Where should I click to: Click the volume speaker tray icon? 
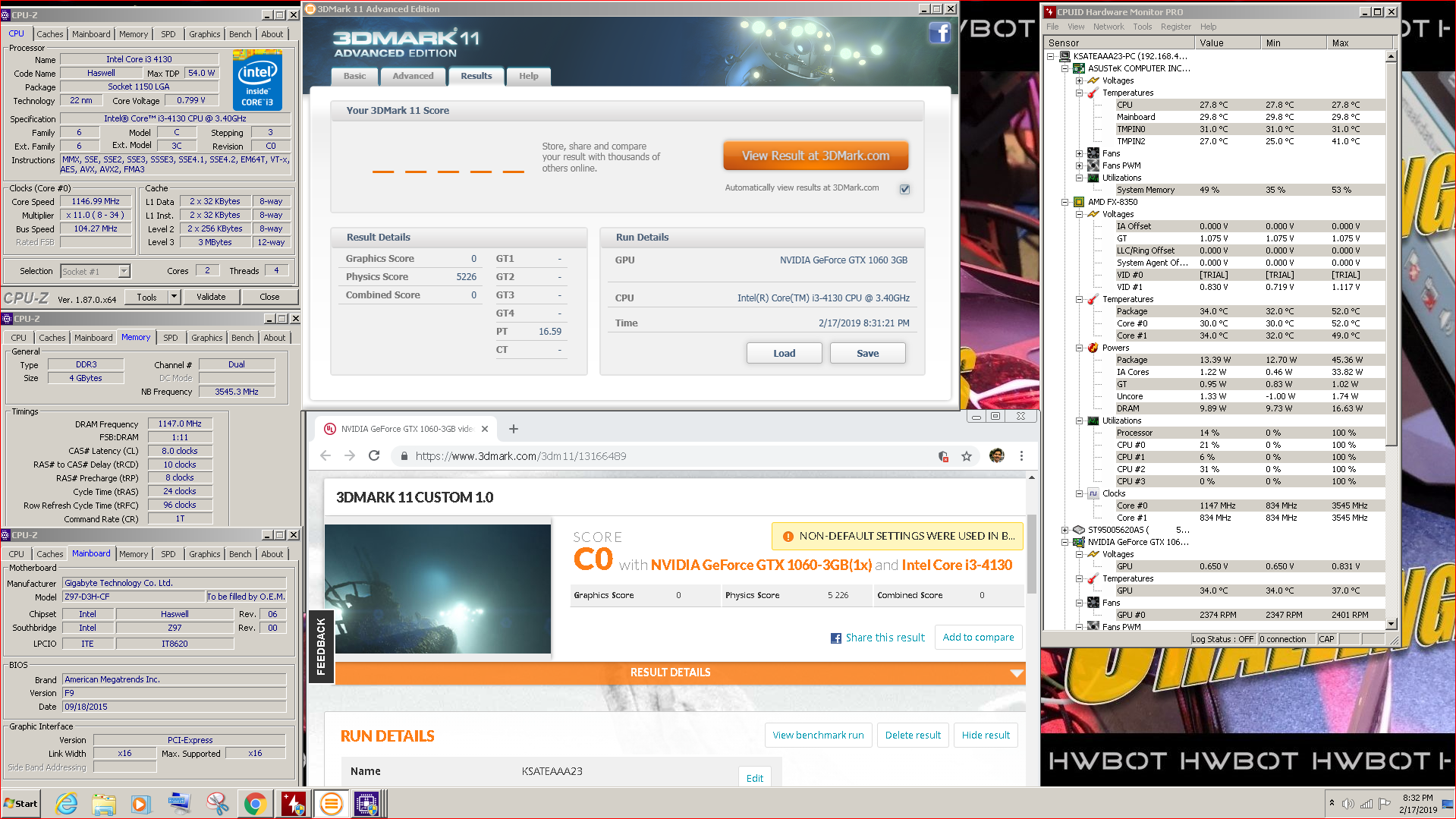pos(1348,804)
